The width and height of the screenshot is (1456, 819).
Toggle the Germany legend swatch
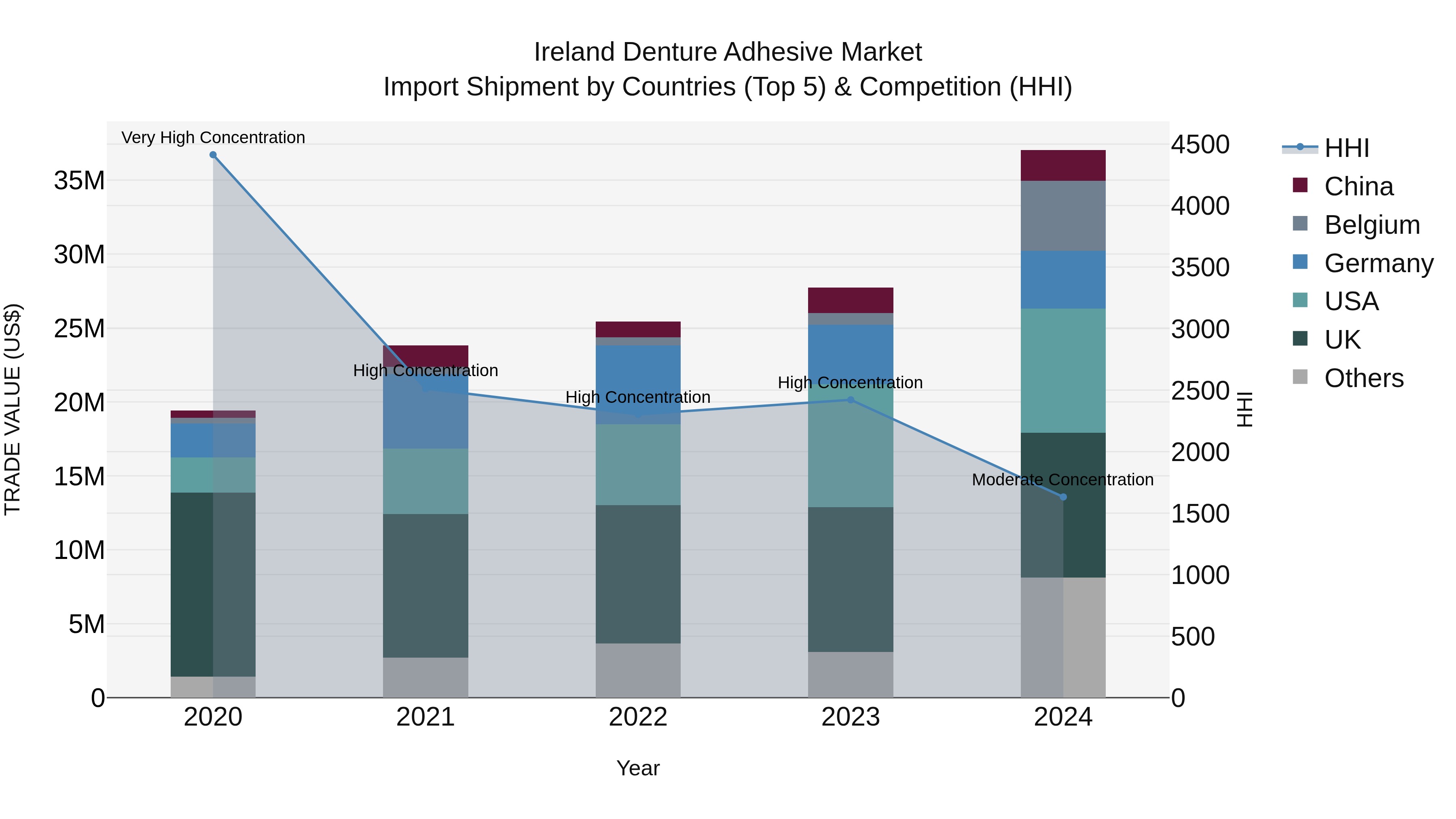pos(1300,262)
